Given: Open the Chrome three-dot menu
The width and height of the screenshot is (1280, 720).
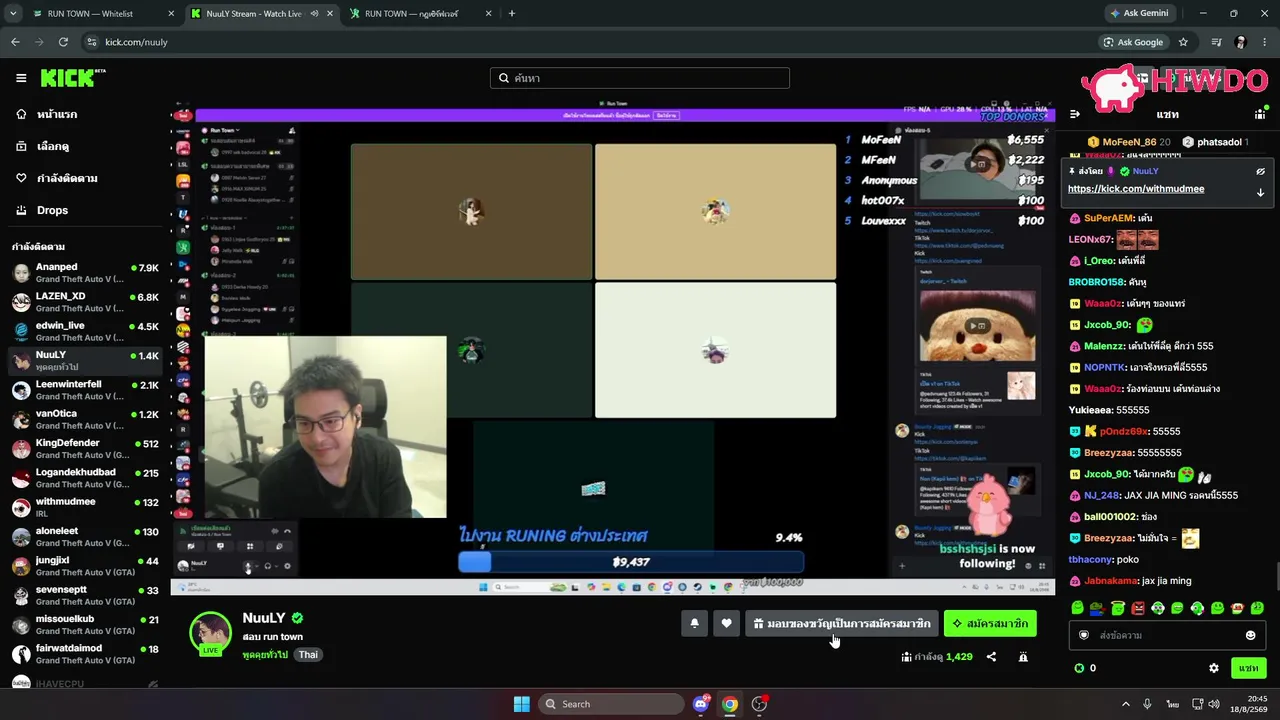Looking at the screenshot, I should (1263, 42).
